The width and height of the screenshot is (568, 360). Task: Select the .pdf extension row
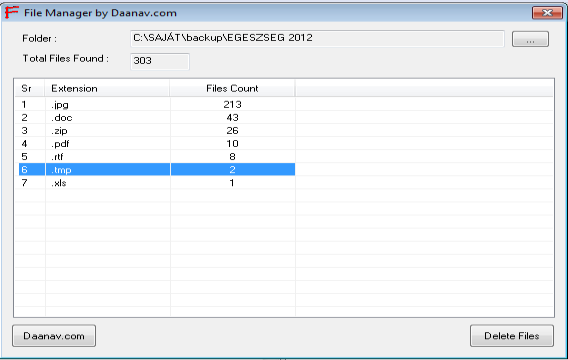click(157, 143)
